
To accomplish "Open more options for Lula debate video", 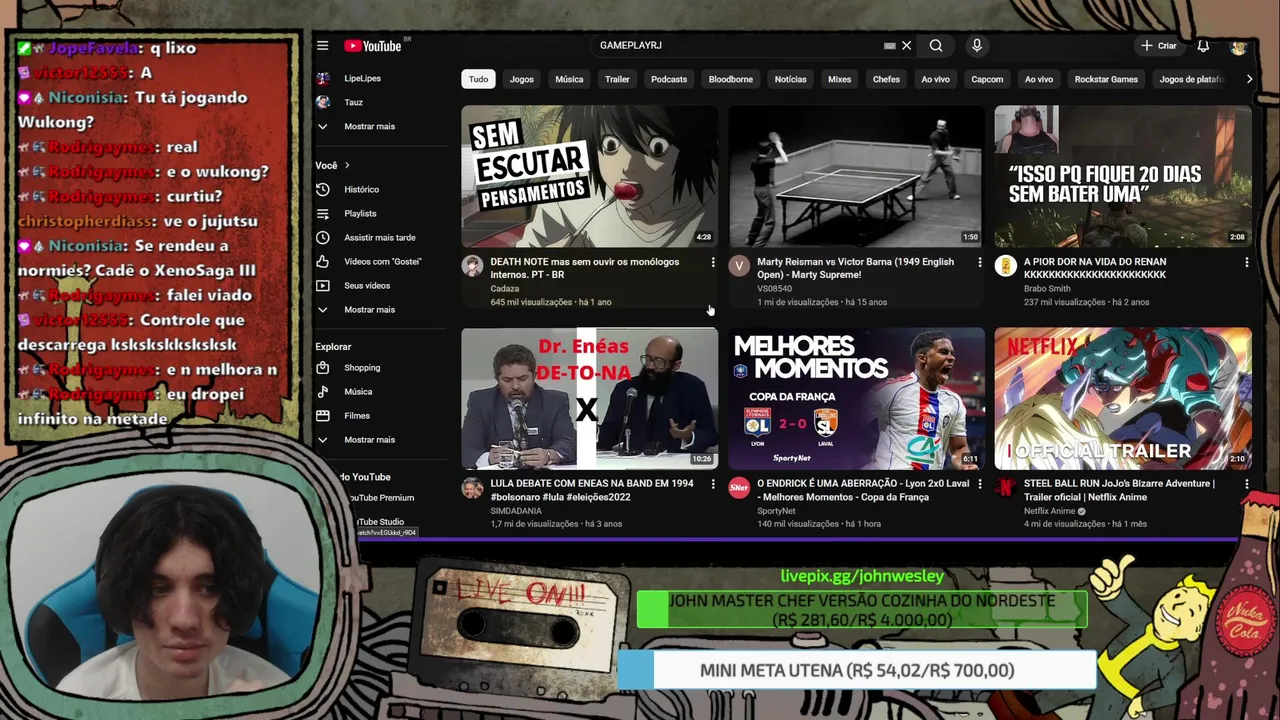I will pos(713,484).
